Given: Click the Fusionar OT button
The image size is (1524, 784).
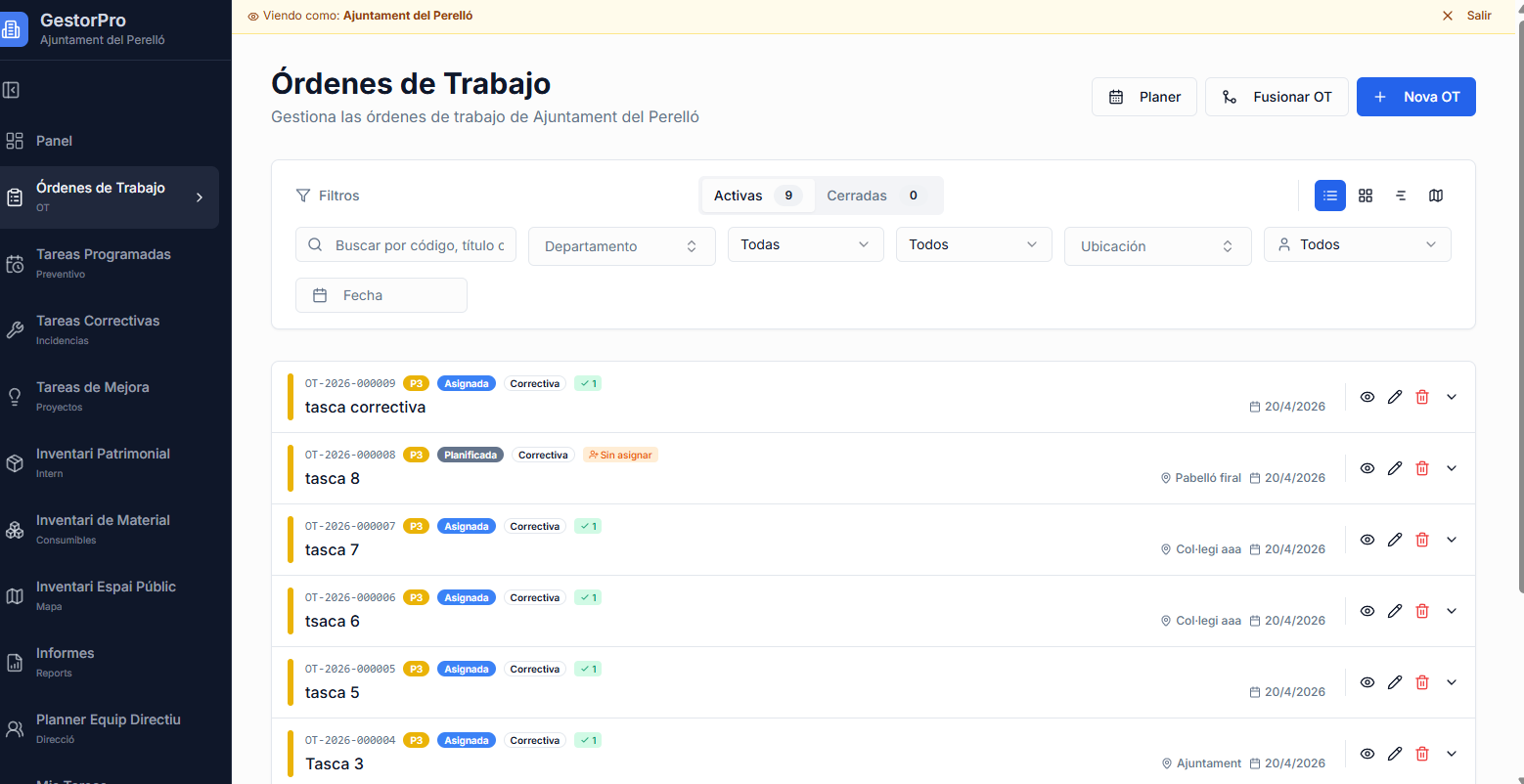Looking at the screenshot, I should point(1277,97).
